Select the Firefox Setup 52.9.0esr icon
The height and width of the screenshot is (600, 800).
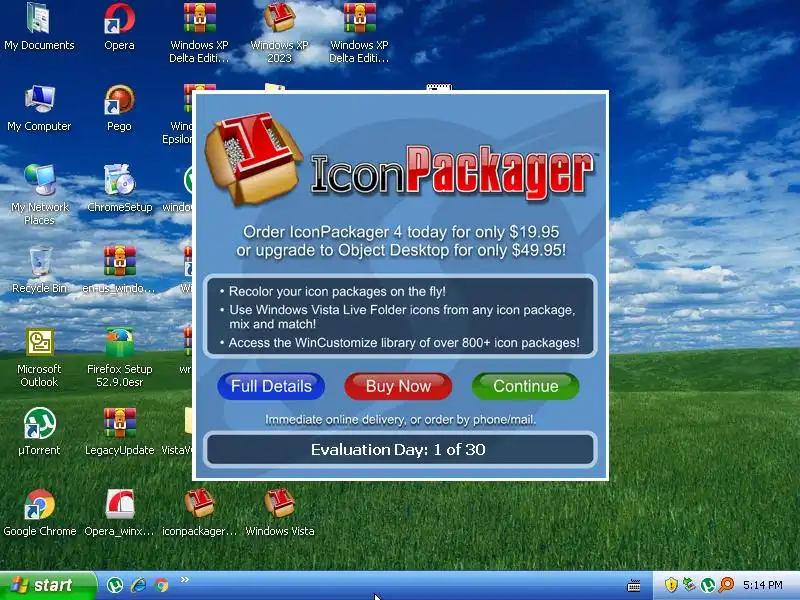[119, 357]
